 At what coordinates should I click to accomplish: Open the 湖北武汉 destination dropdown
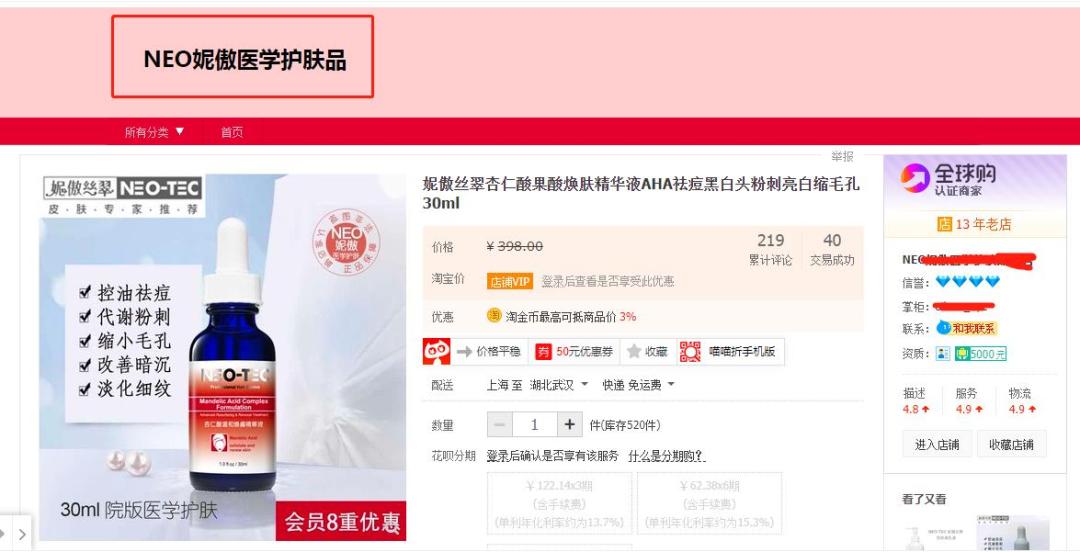click(559, 385)
